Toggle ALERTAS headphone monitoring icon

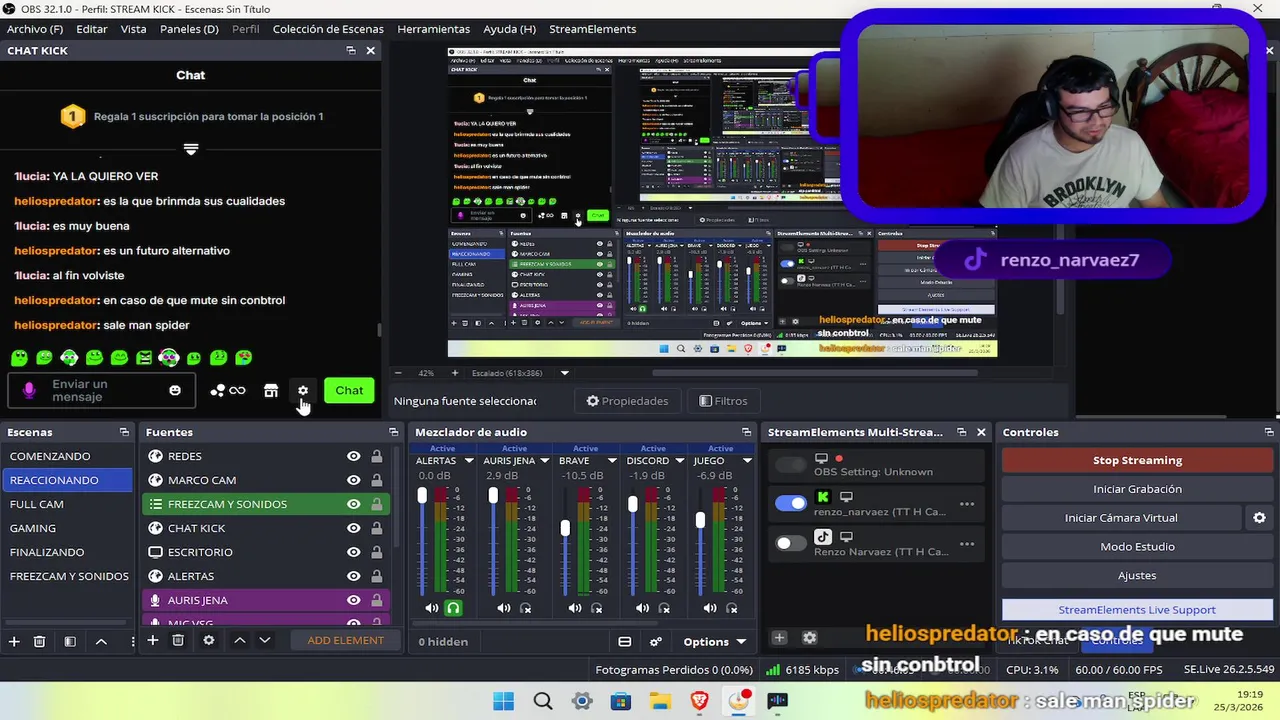coord(453,608)
